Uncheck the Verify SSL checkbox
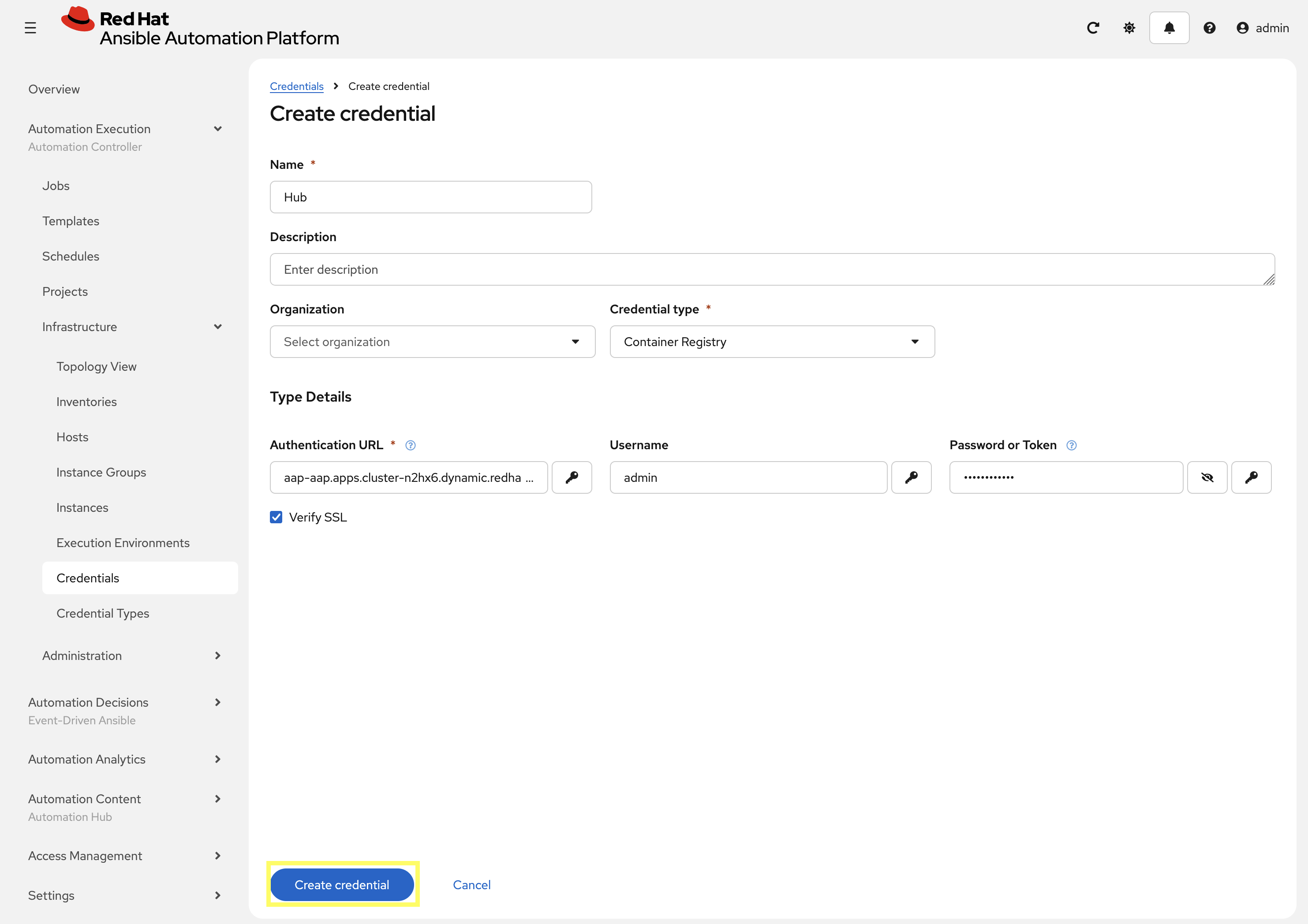This screenshot has width=1308, height=924. pyautogui.click(x=276, y=516)
